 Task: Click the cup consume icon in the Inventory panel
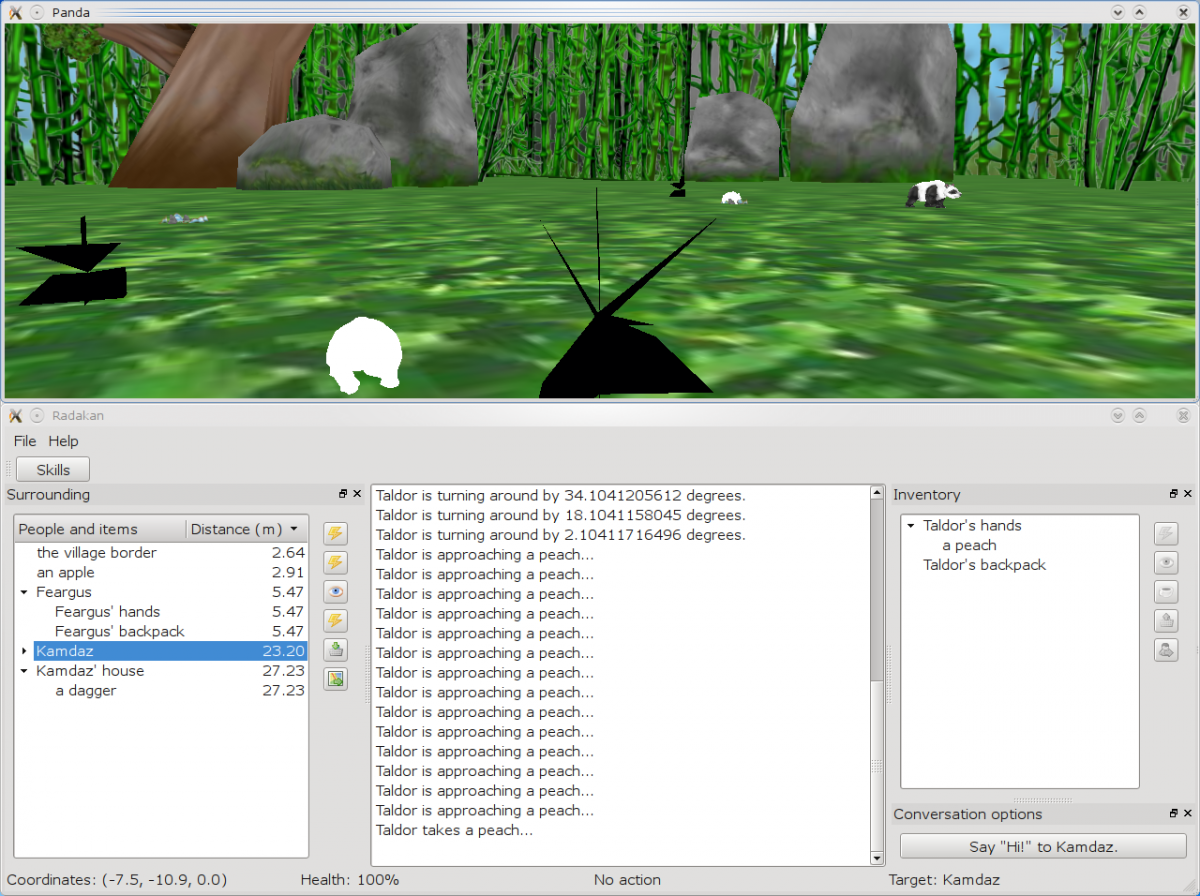(1167, 591)
